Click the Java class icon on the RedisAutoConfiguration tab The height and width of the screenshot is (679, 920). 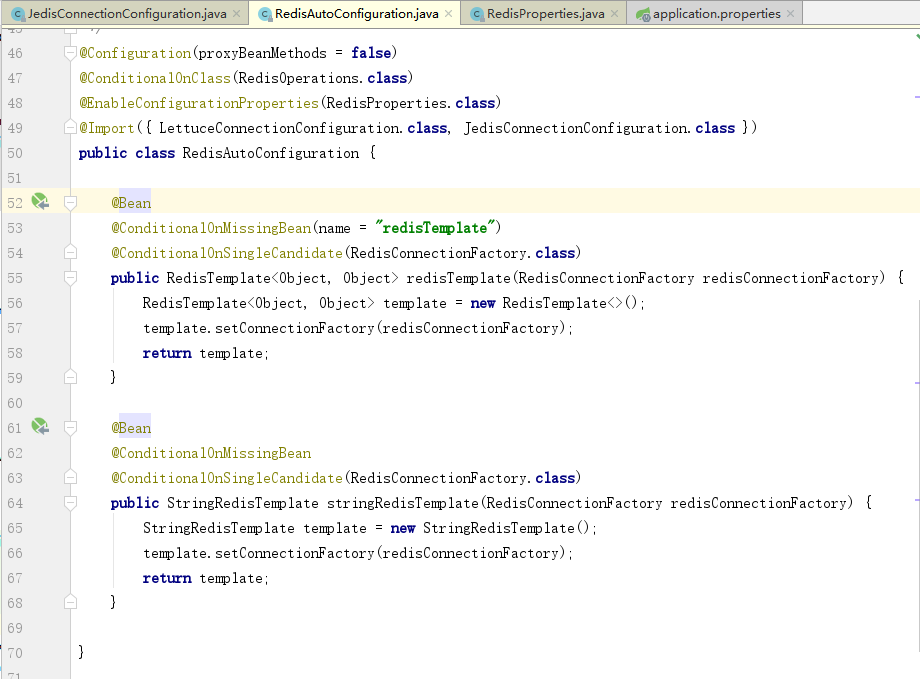tap(265, 14)
